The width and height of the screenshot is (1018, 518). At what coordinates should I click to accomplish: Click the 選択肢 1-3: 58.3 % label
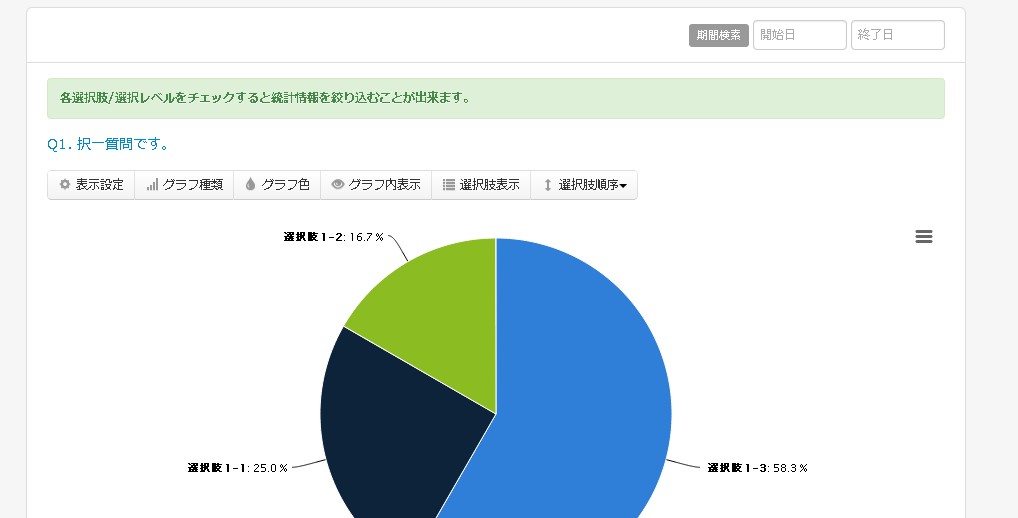(758, 468)
